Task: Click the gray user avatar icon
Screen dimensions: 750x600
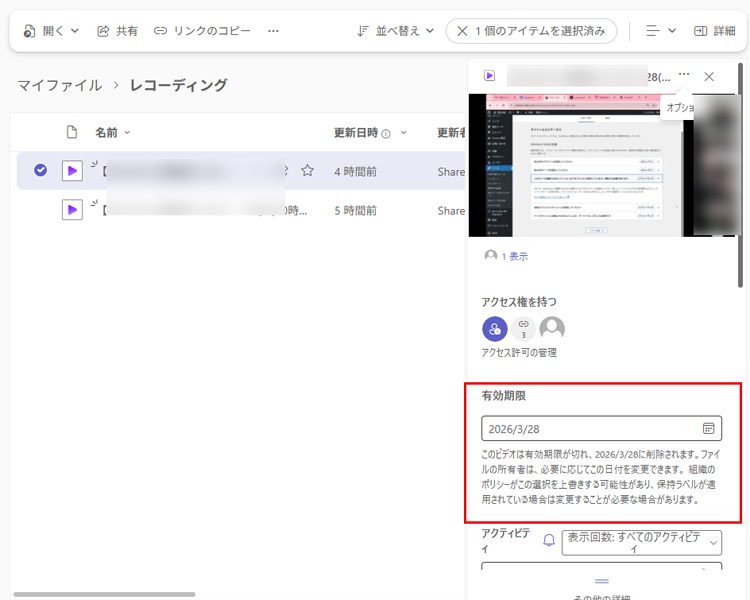Action: pos(552,329)
